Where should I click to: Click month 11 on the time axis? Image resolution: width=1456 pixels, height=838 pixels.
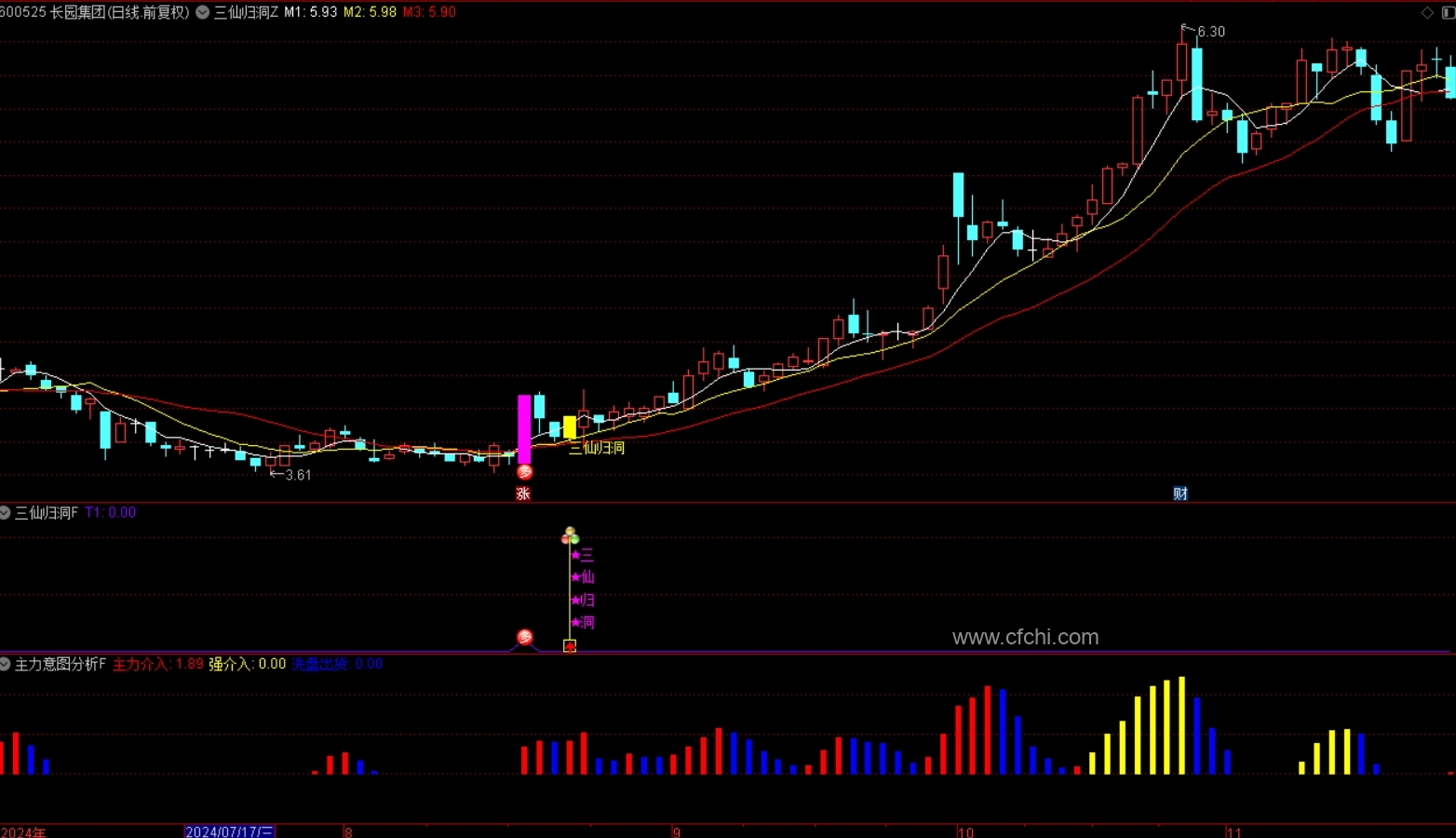[1234, 831]
